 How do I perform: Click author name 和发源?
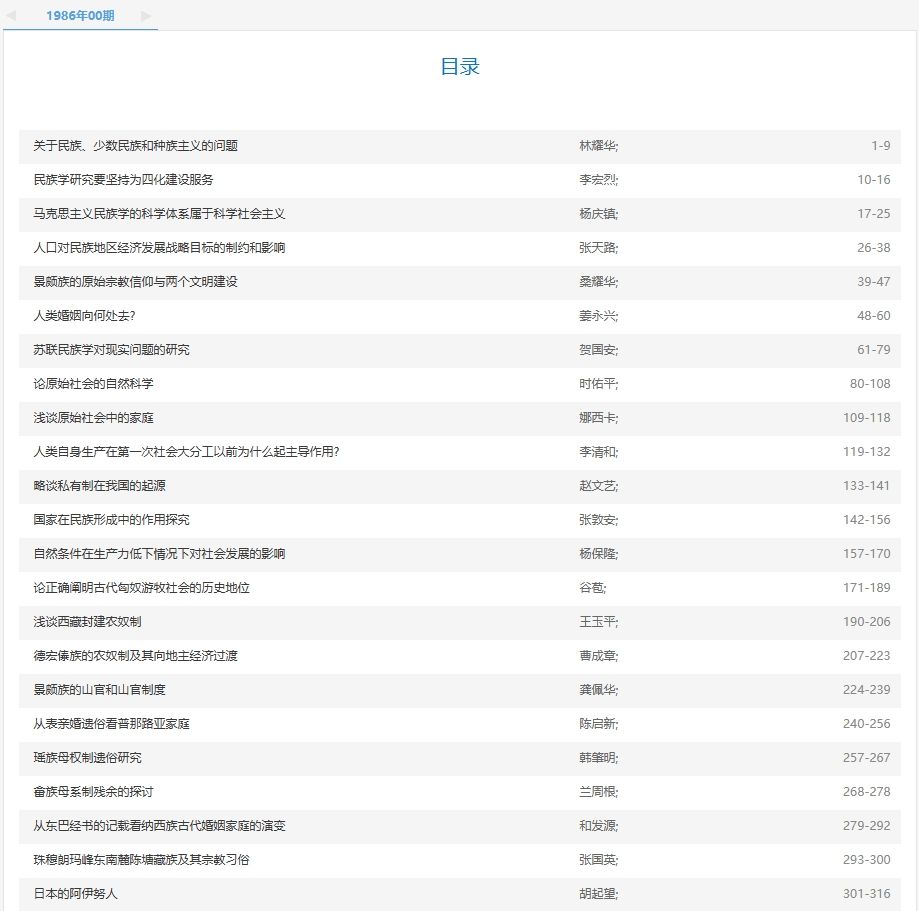597,825
